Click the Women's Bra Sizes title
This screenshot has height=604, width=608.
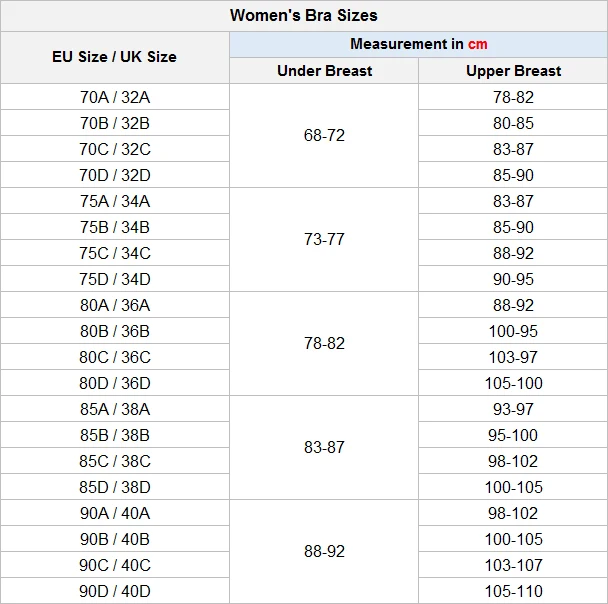(304, 16)
